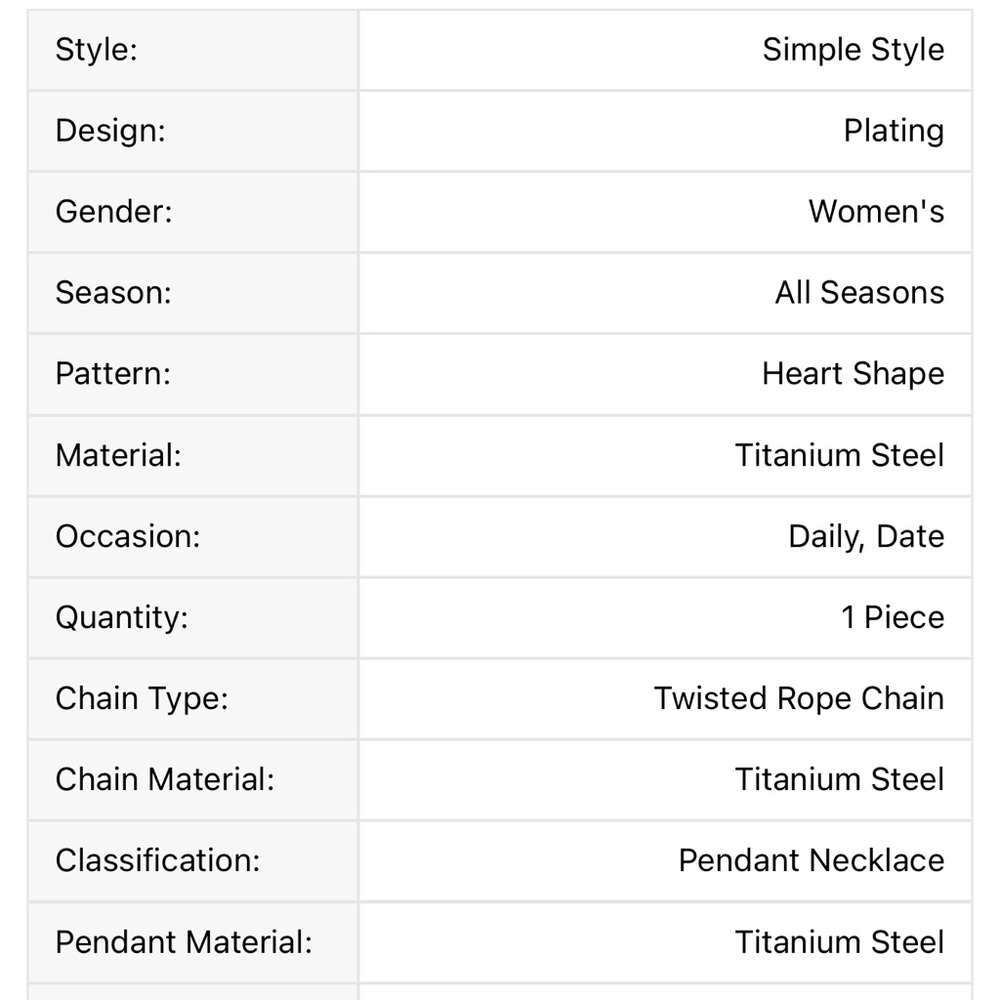Select the Chain Type label
The width and height of the screenshot is (1000, 1000).
tap(142, 698)
